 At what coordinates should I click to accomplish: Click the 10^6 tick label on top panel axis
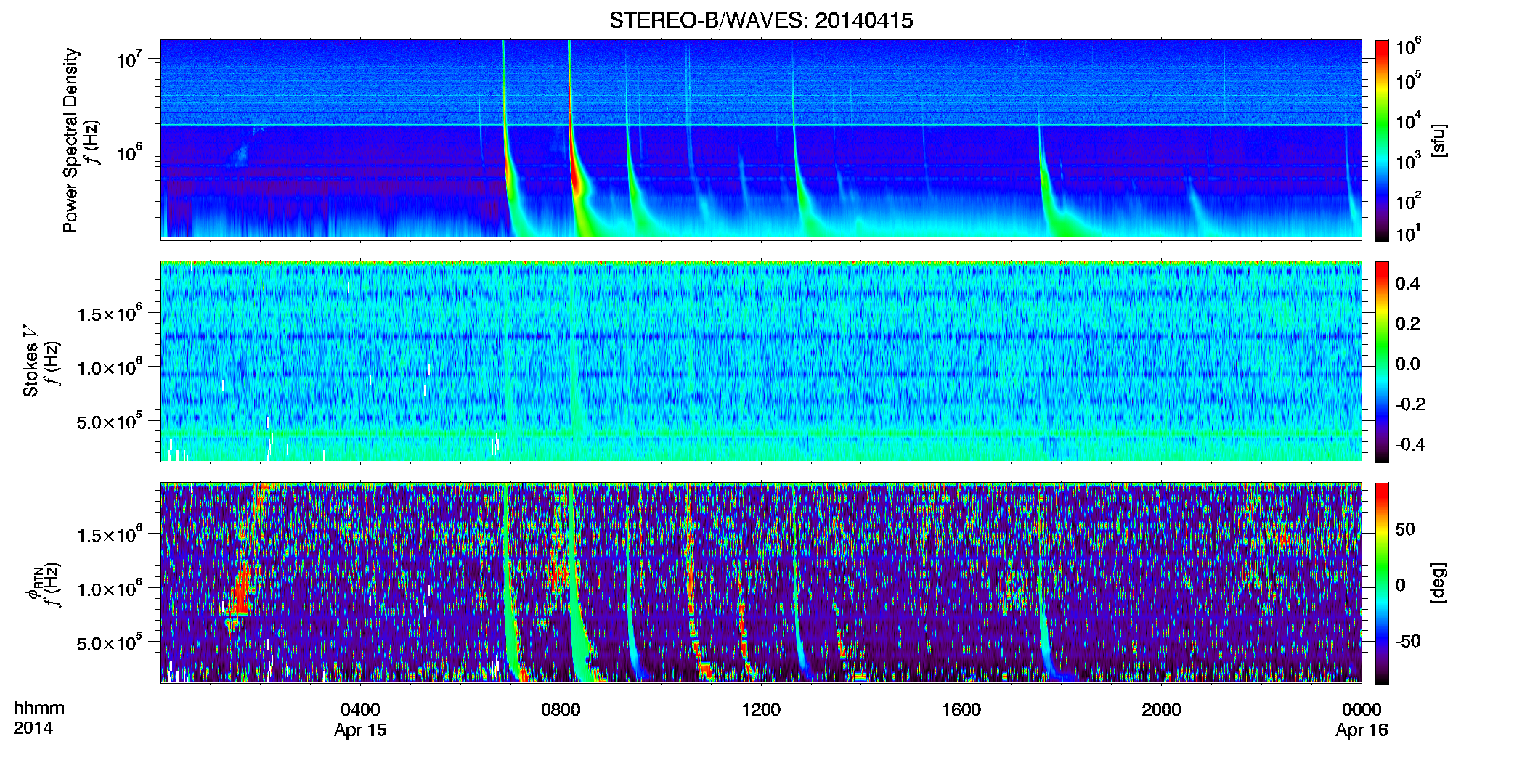click(129, 153)
